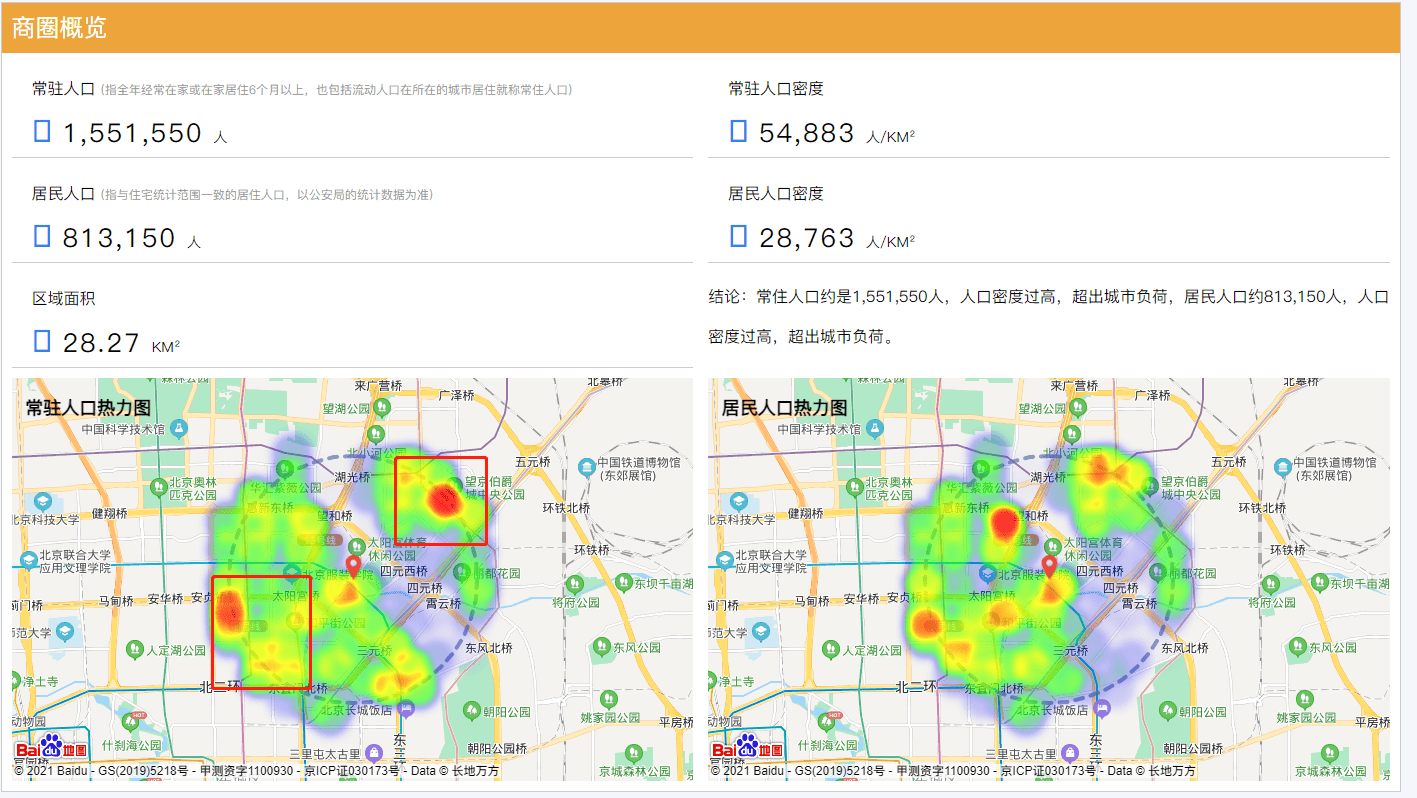Click 东风公园 park icon on 居民人口 map
This screenshot has width=1417, height=798.
(x=1297, y=648)
